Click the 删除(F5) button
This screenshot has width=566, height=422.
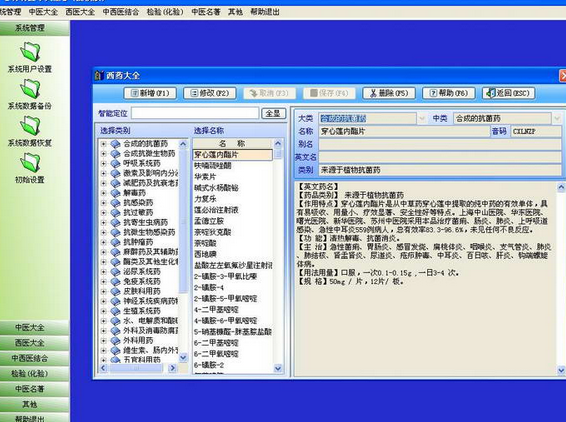click(389, 93)
